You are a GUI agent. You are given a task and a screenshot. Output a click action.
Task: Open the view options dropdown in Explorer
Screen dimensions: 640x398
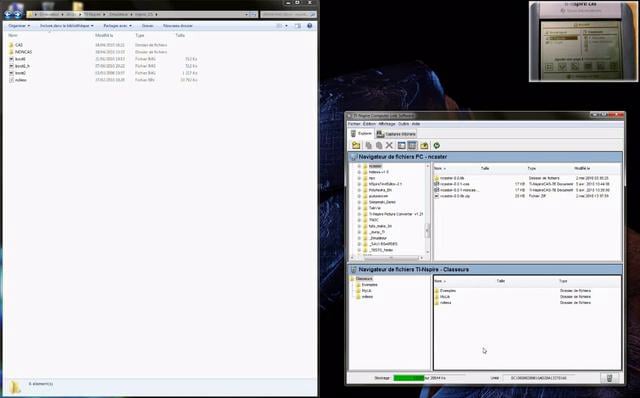pos(286,26)
